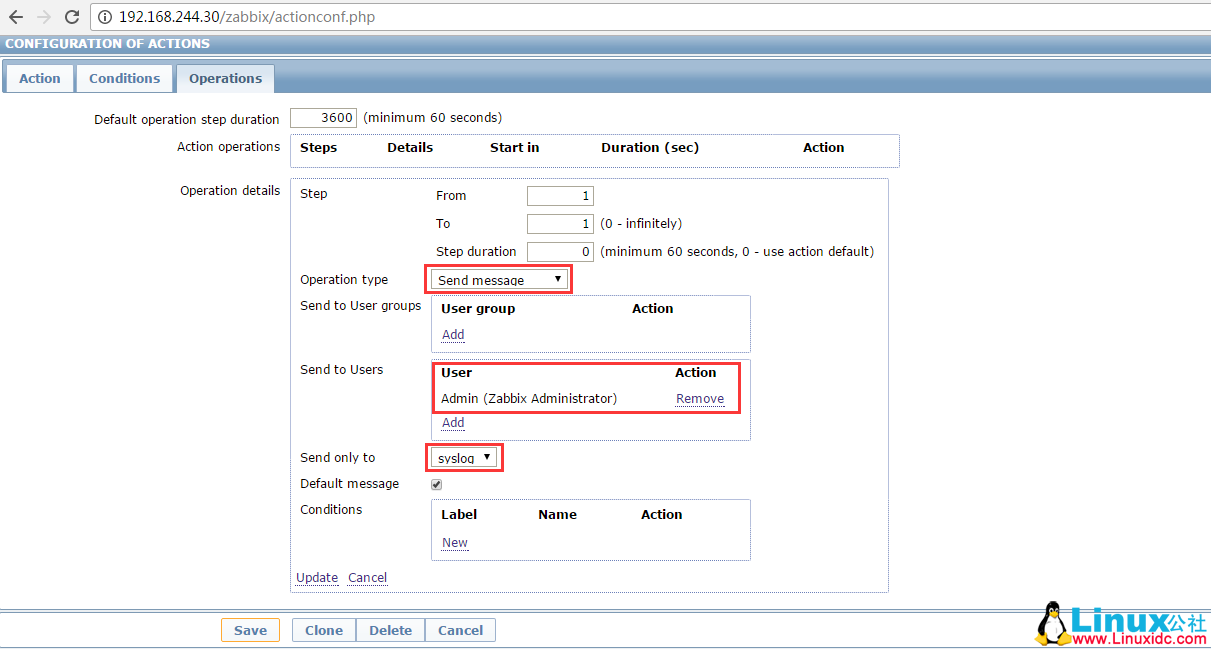Open site information via the info icon

point(104,17)
